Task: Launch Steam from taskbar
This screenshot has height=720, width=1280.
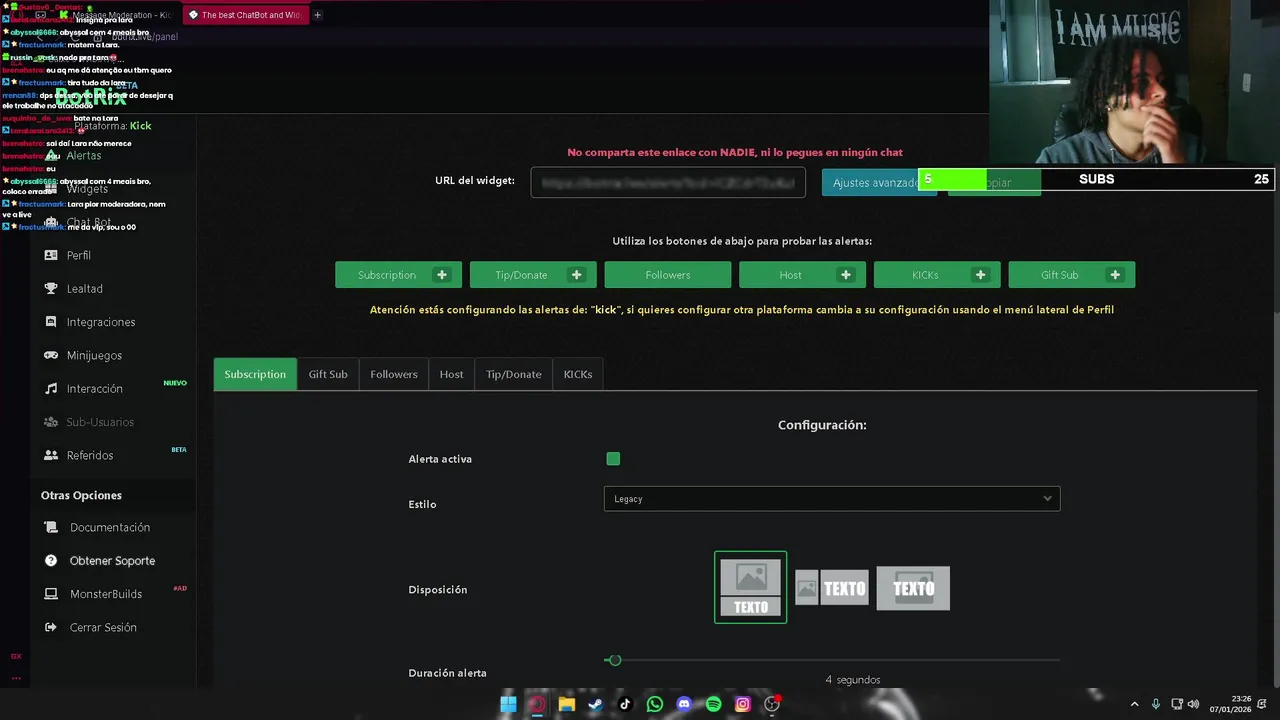Action: click(x=596, y=704)
